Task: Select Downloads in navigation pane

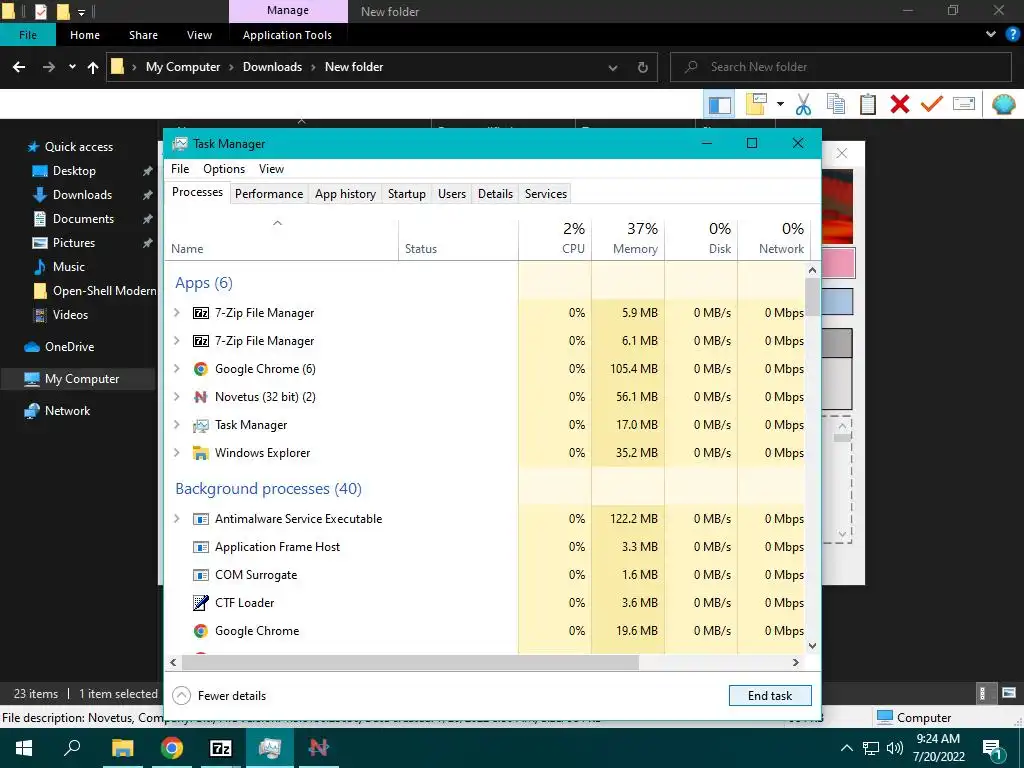Action: 82,195
